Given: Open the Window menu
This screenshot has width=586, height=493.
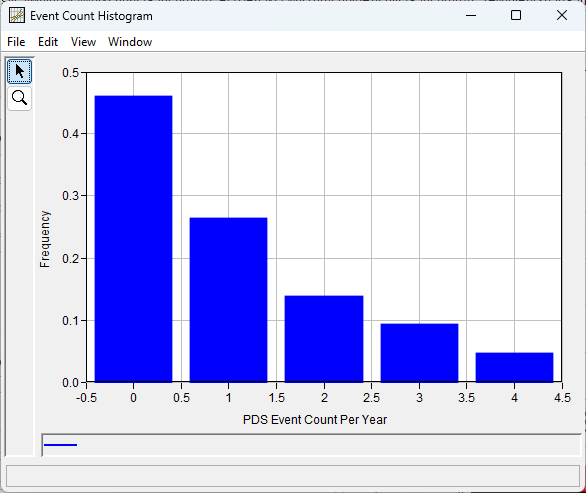Looking at the screenshot, I should (x=130, y=42).
